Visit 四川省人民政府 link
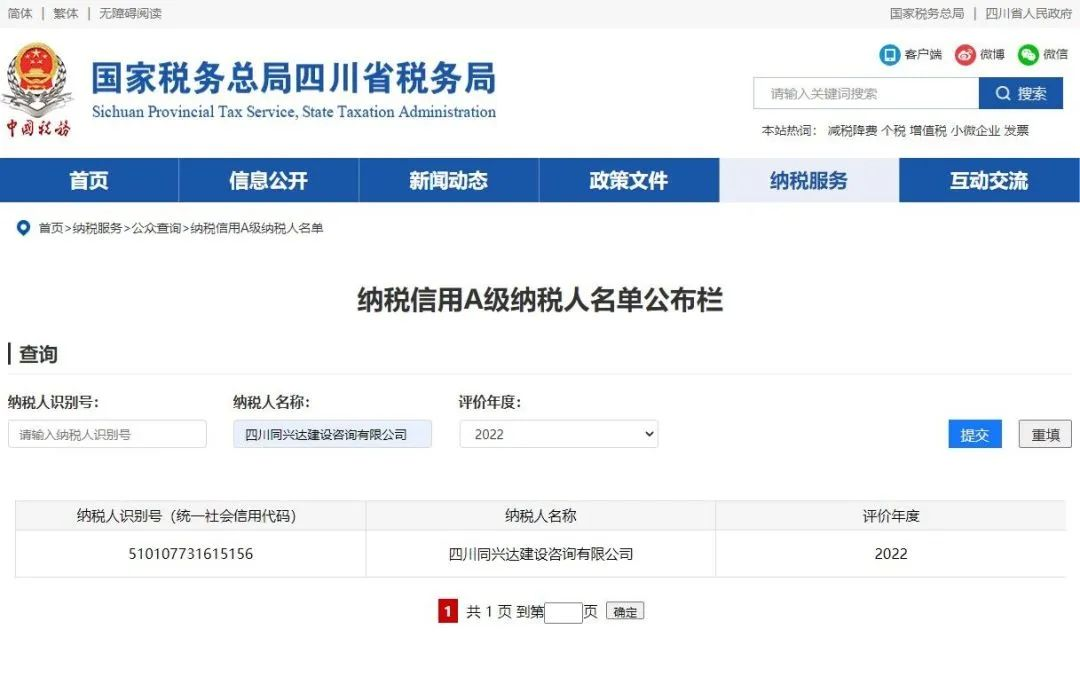1080x700 pixels. click(1028, 13)
